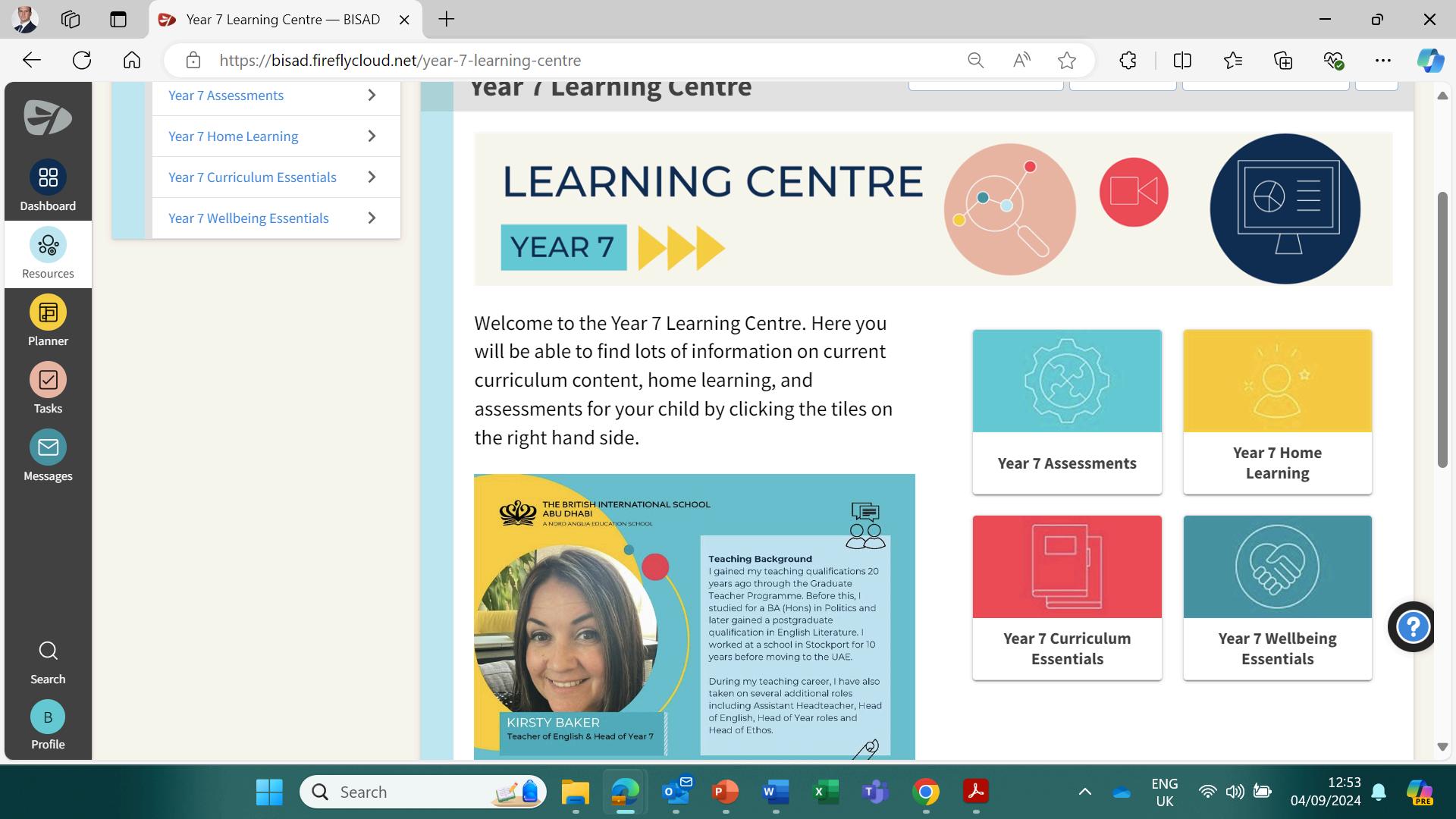Add this page to favorites star
The height and width of the screenshot is (819, 1456).
pos(1067,61)
